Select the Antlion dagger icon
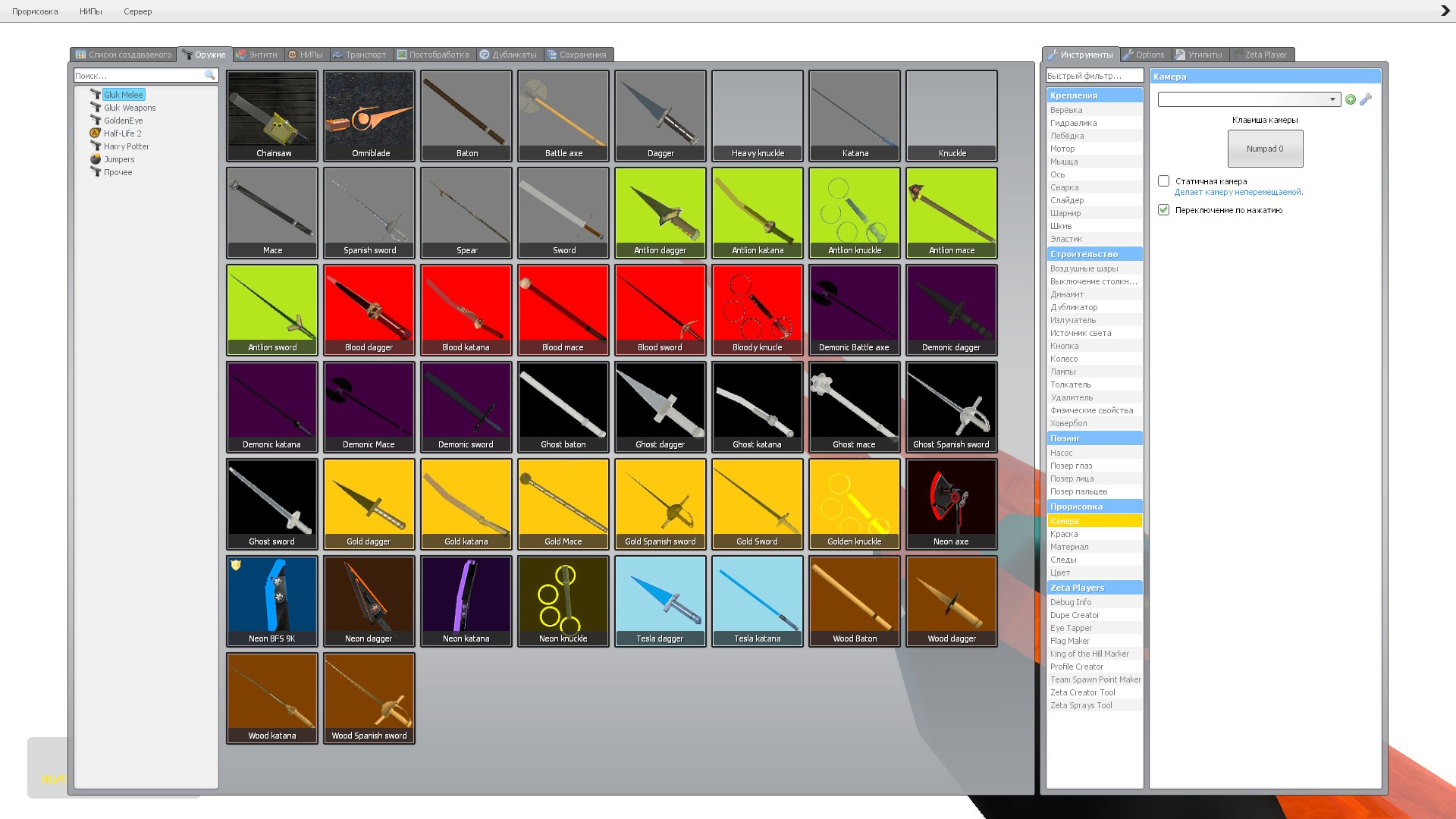The image size is (1456, 819). pos(661,213)
